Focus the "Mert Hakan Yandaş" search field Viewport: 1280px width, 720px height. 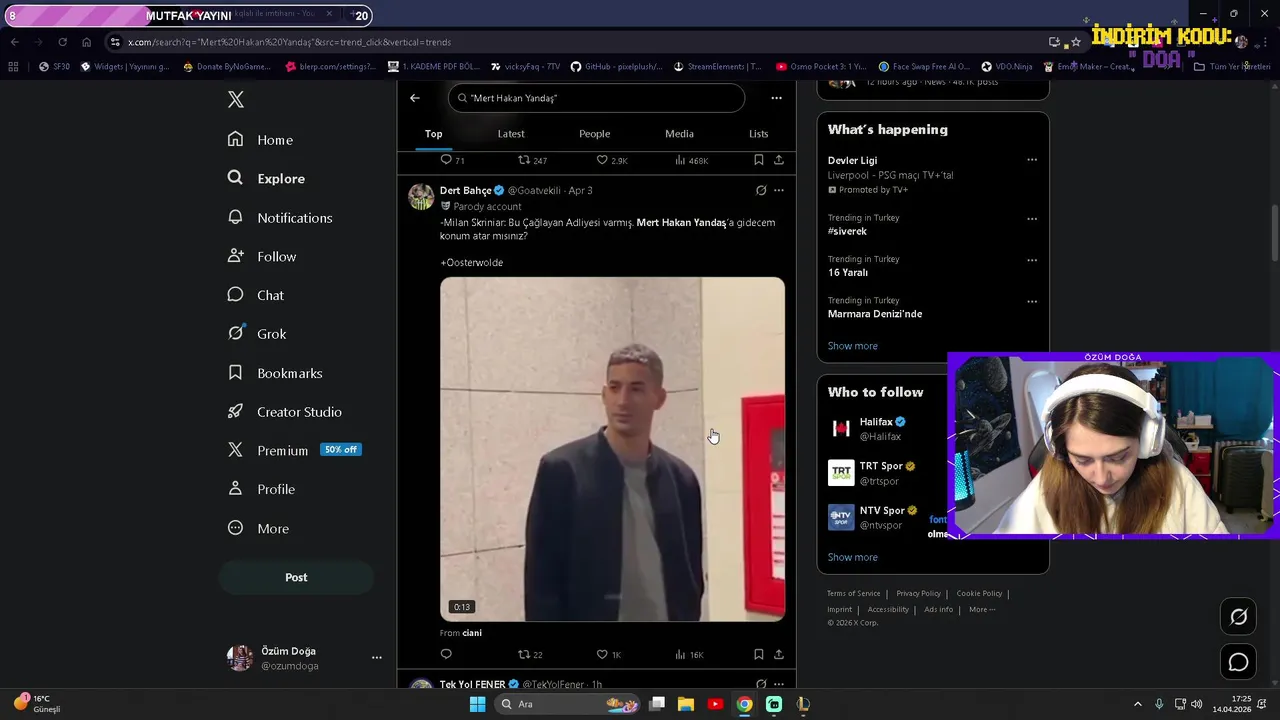click(x=596, y=98)
